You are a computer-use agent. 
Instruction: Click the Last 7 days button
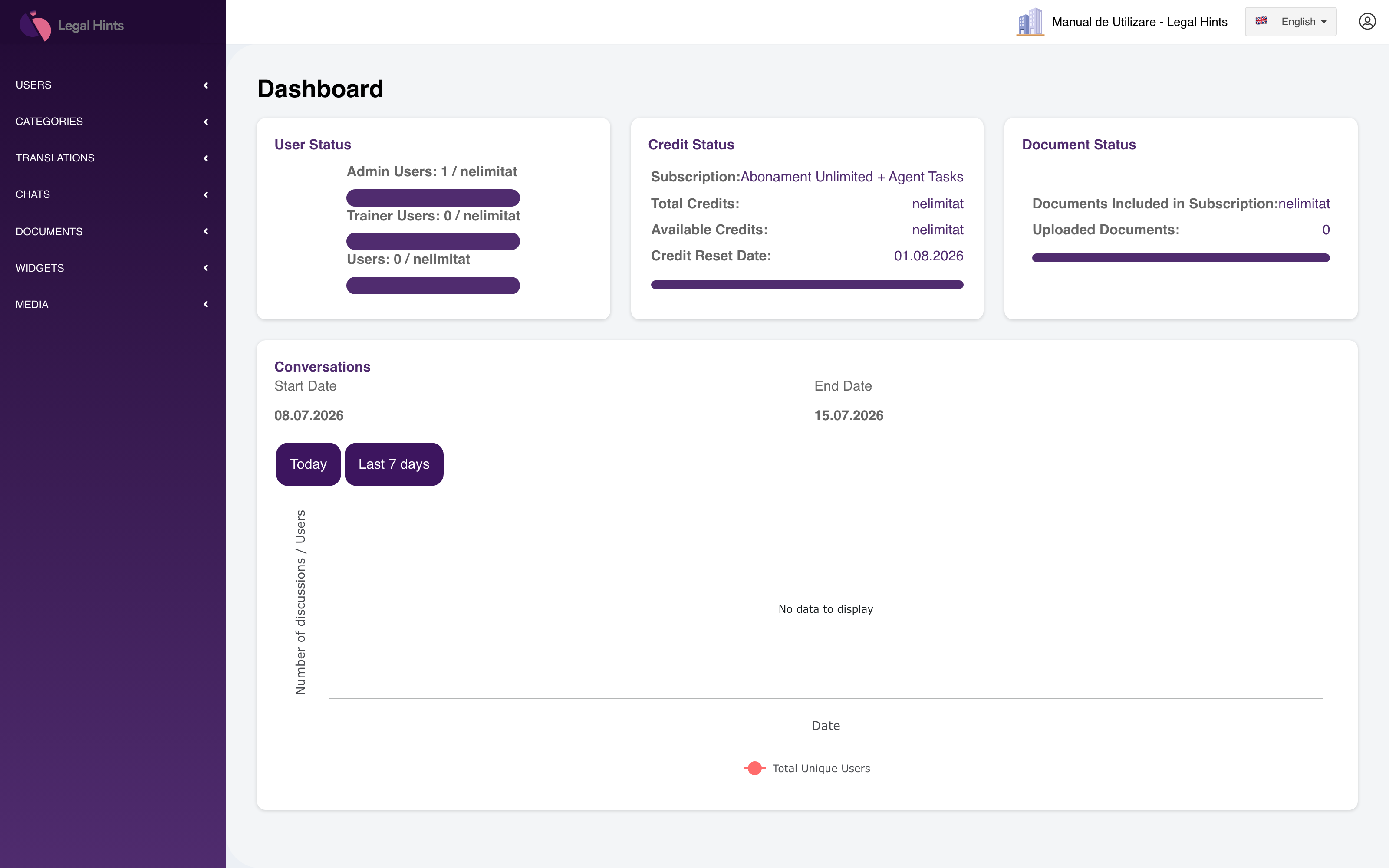(394, 464)
